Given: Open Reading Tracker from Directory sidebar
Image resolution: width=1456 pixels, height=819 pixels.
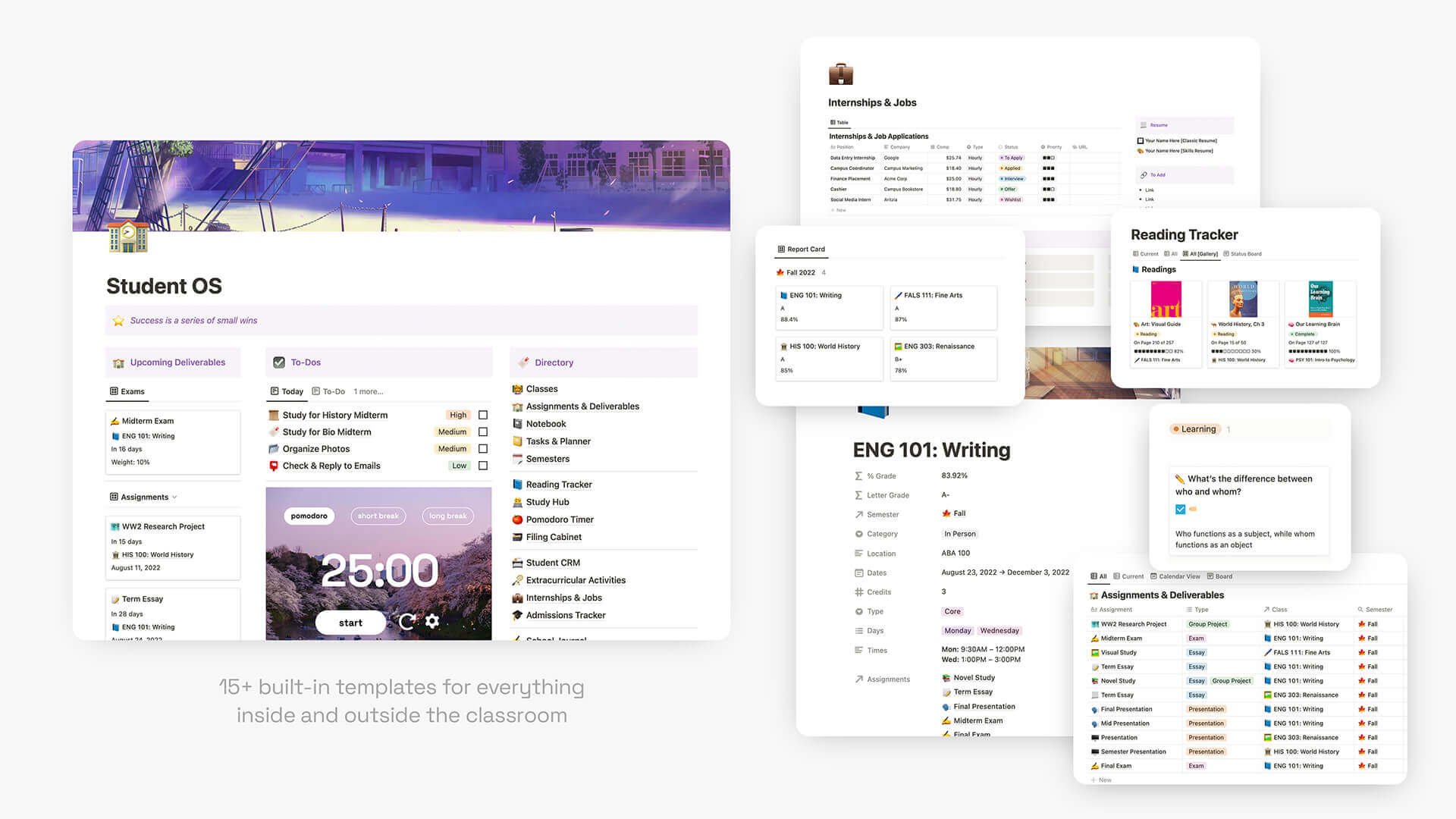Looking at the screenshot, I should (x=559, y=484).
